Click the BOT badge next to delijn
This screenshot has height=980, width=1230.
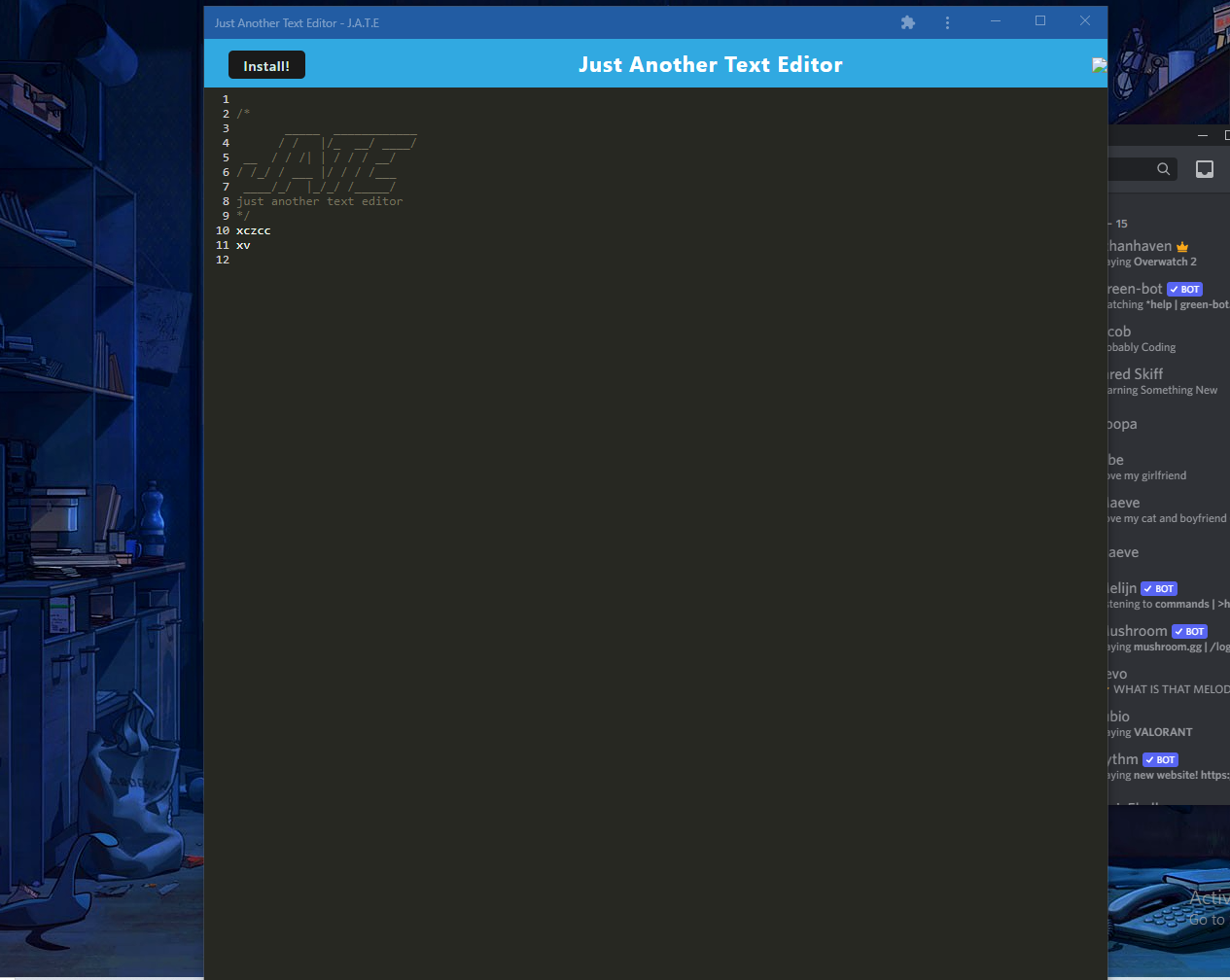[1158, 588]
